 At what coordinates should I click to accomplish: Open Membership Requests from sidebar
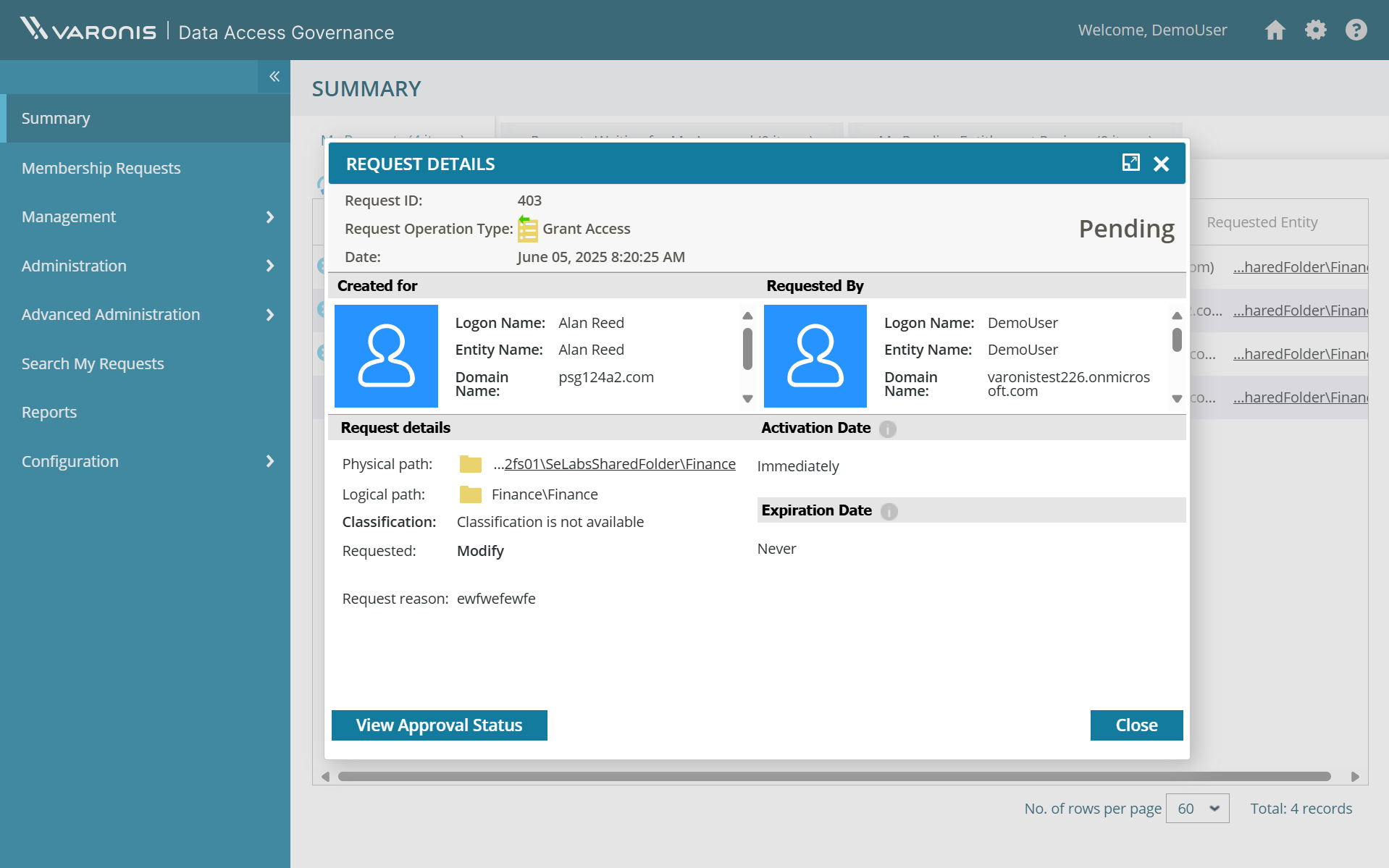(x=101, y=168)
